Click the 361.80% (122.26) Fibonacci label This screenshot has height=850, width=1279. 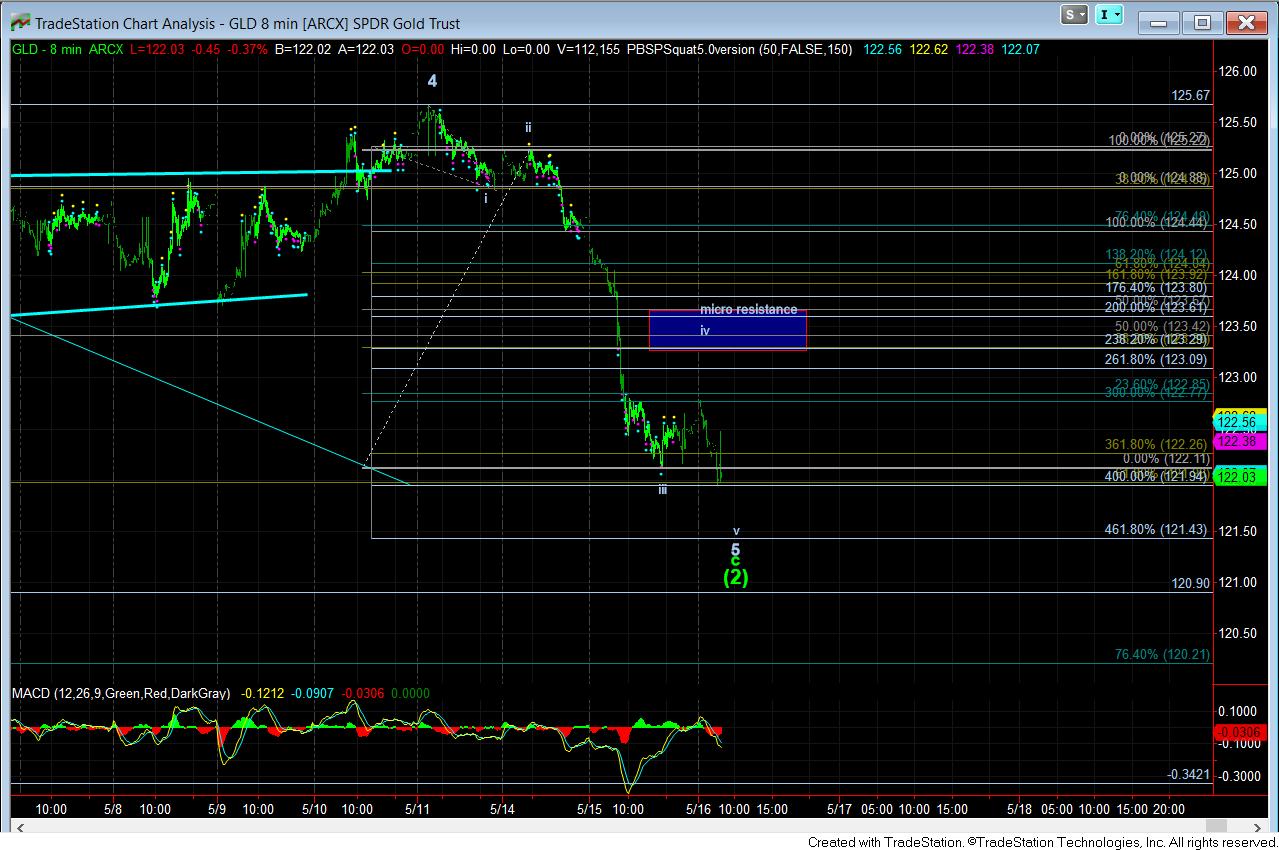coord(1157,444)
